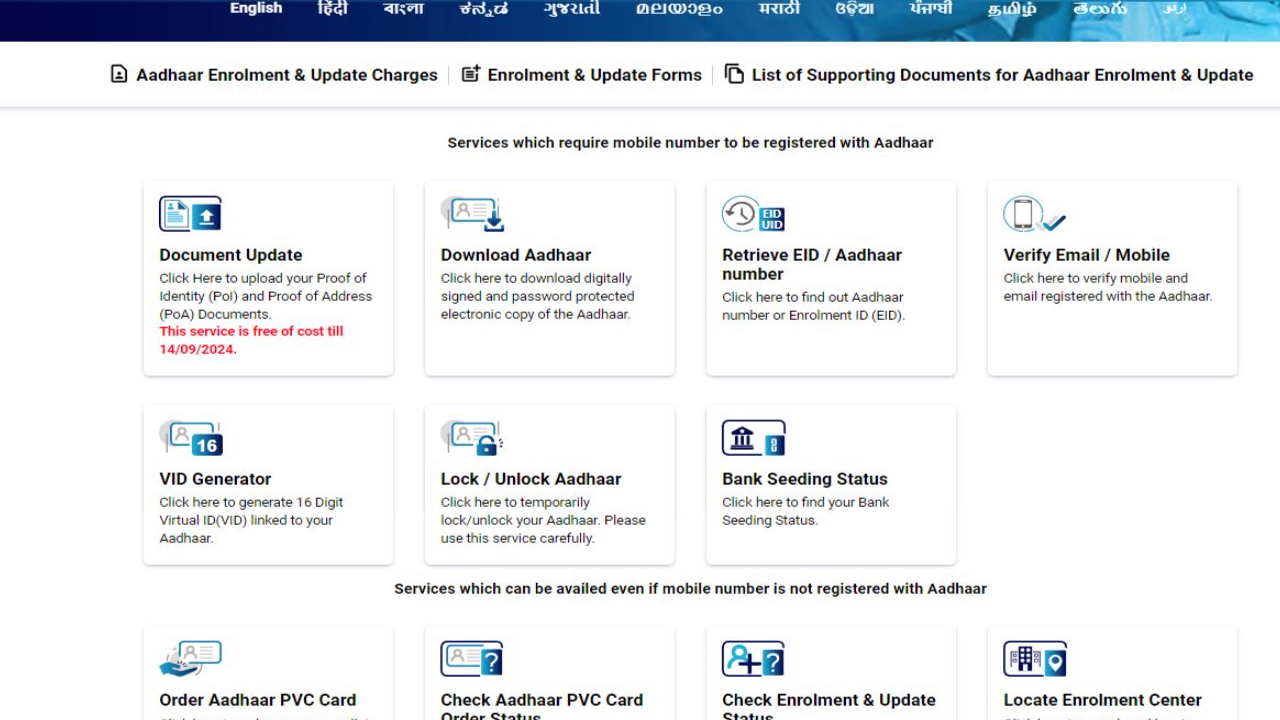
Task: Open the Lock / Unlock Aadhaar title
Action: tap(531, 479)
